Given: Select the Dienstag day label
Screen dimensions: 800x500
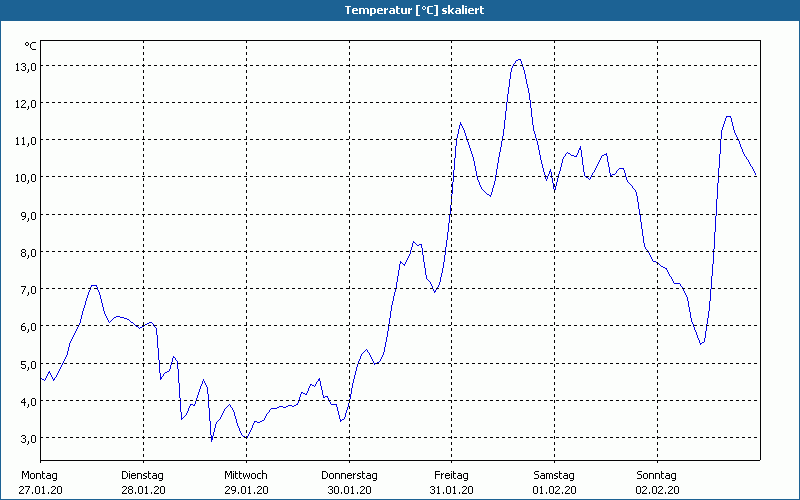Looking at the screenshot, I should tap(143, 475).
